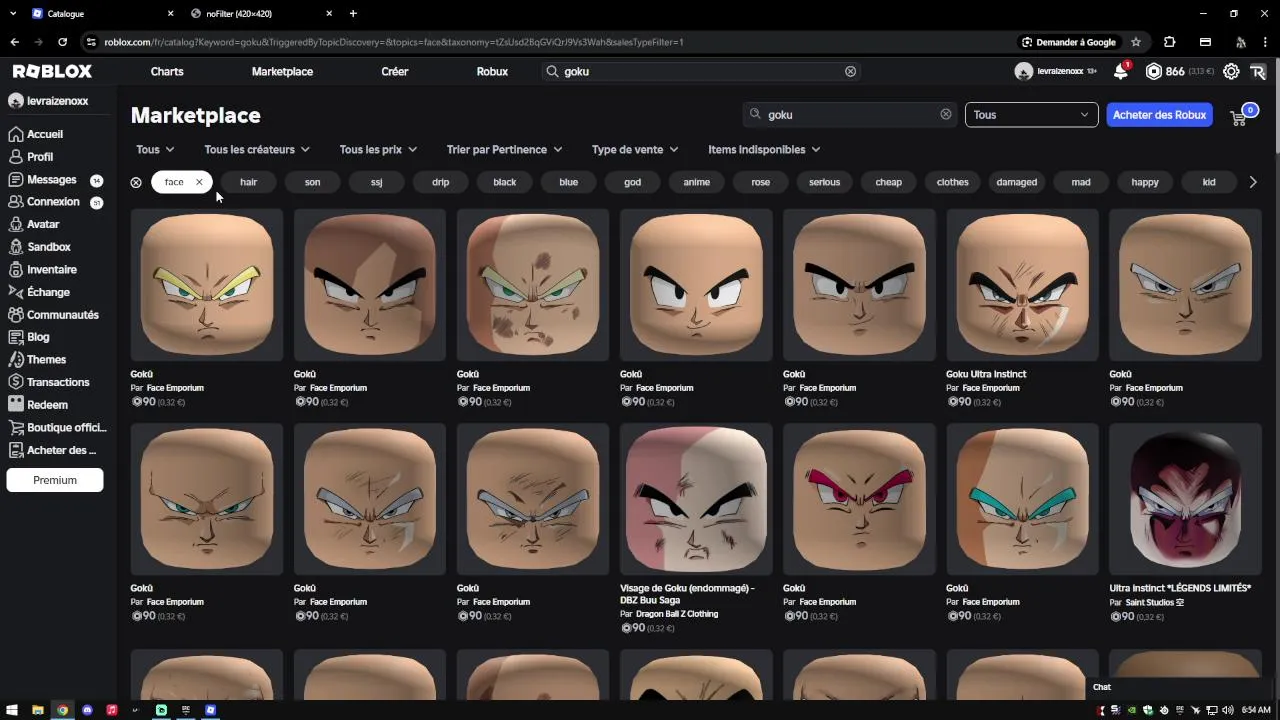Open the Saint Studios creator link
This screenshot has height=720, width=1280.
coord(1154,602)
